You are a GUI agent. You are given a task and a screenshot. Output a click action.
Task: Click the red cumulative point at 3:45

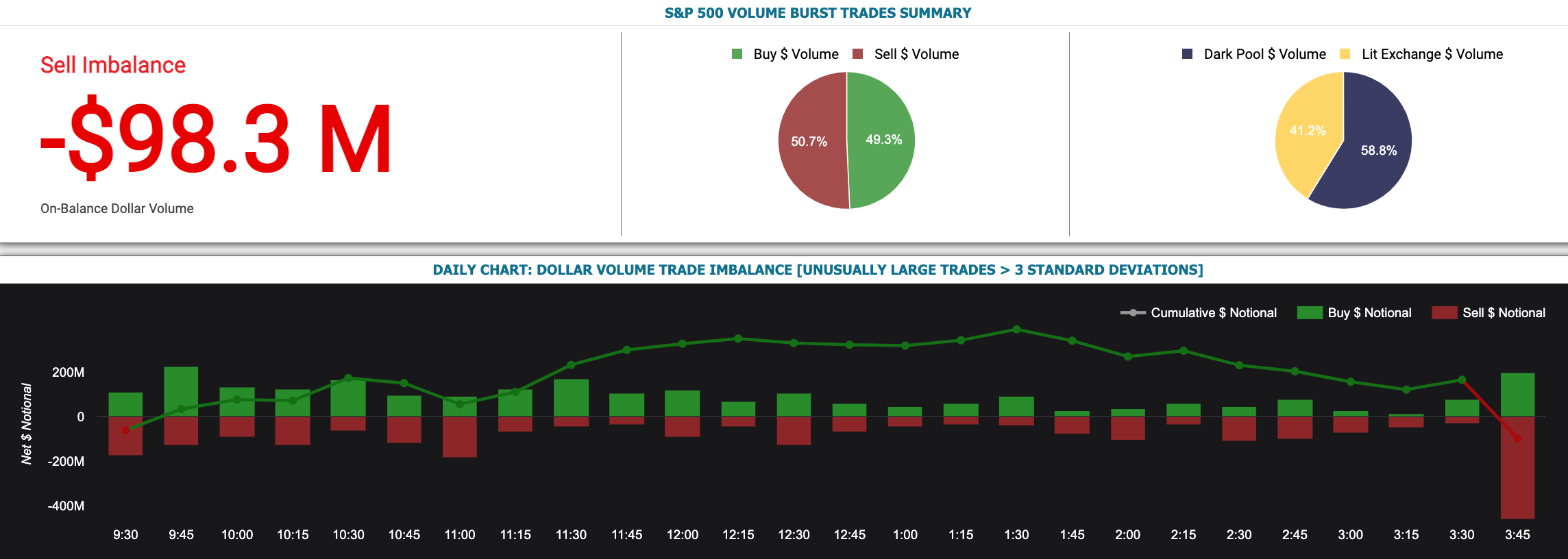pyautogui.click(x=1517, y=438)
